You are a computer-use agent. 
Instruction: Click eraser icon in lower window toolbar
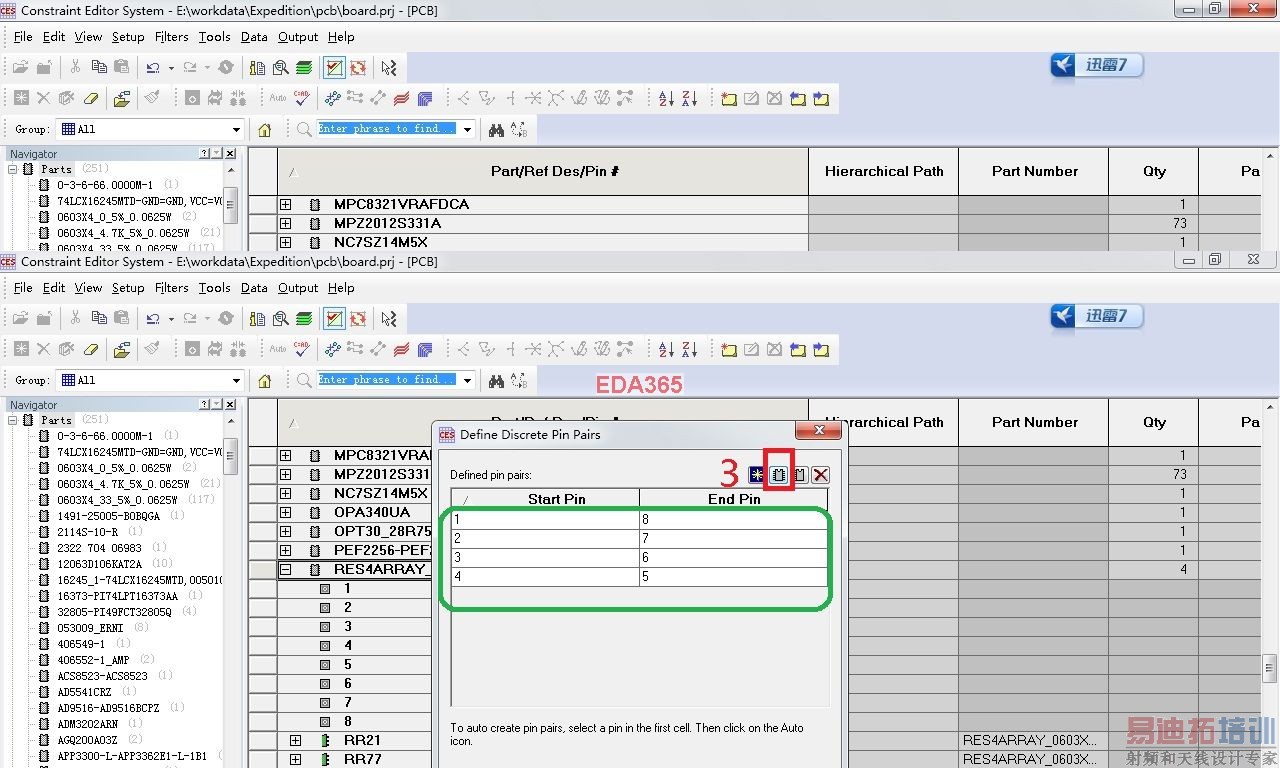92,349
